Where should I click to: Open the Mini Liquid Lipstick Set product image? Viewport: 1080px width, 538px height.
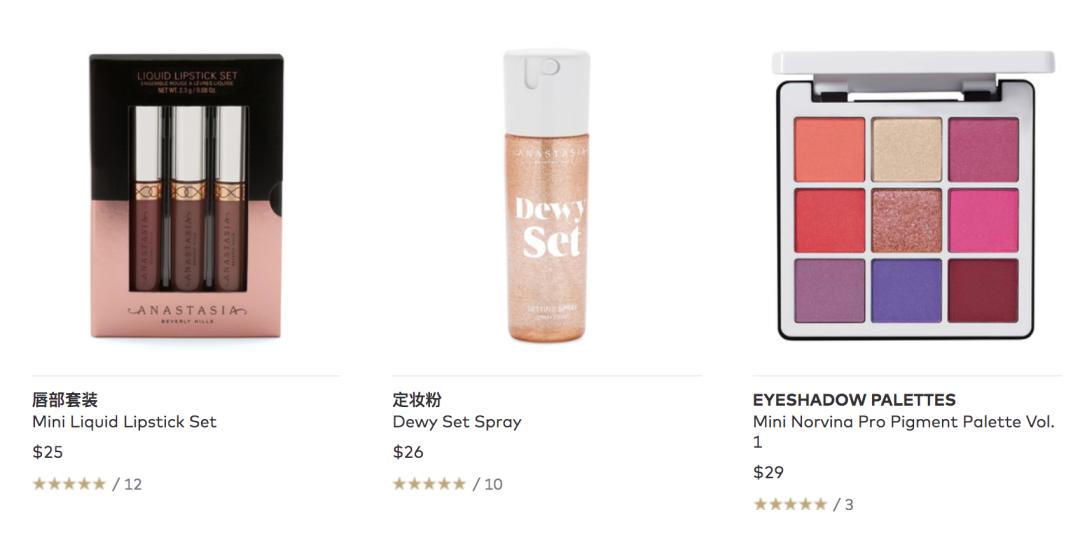[x=186, y=196]
